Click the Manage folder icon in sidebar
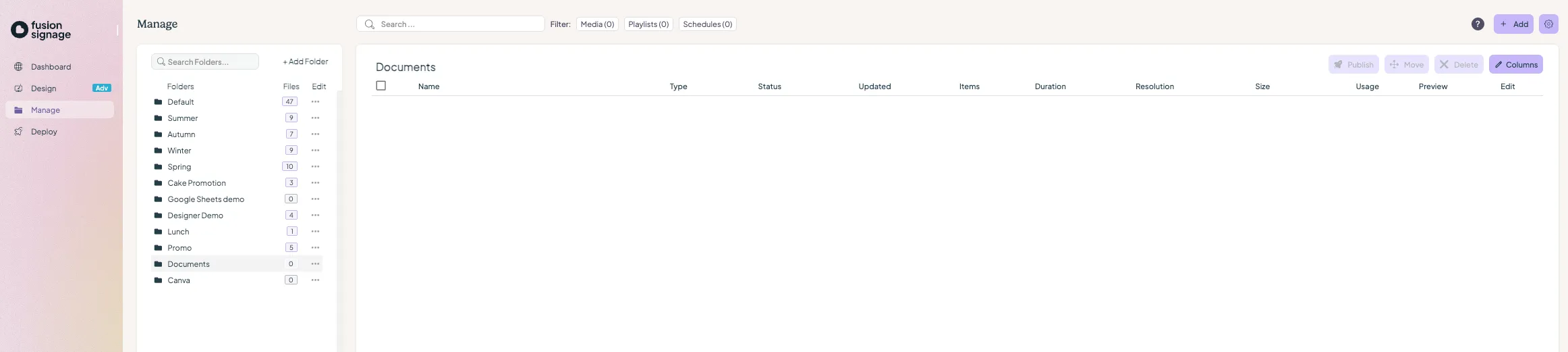The height and width of the screenshot is (352, 1568). 18,110
